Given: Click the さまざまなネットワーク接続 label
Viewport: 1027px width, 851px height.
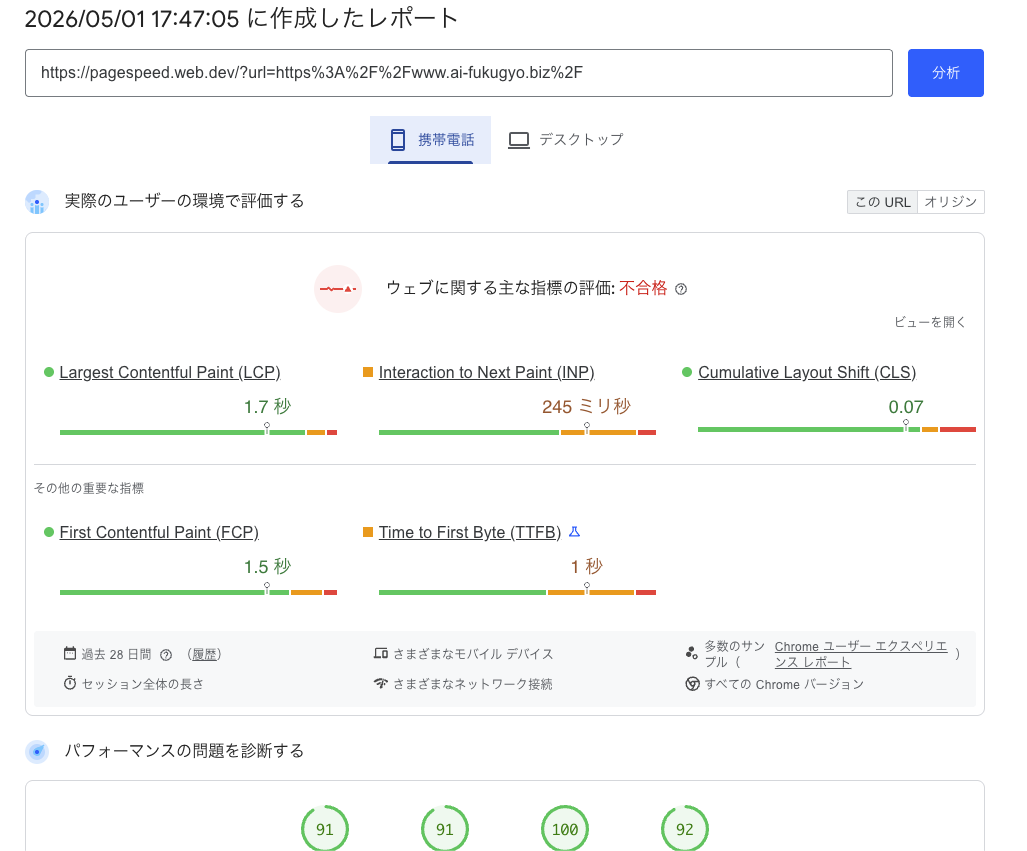Looking at the screenshot, I should [x=473, y=684].
